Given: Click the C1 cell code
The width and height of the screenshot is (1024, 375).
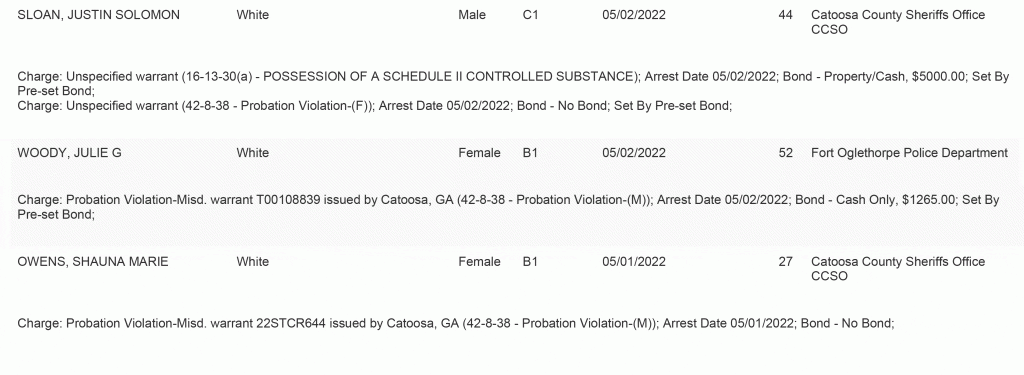Looking at the screenshot, I should click(530, 15).
